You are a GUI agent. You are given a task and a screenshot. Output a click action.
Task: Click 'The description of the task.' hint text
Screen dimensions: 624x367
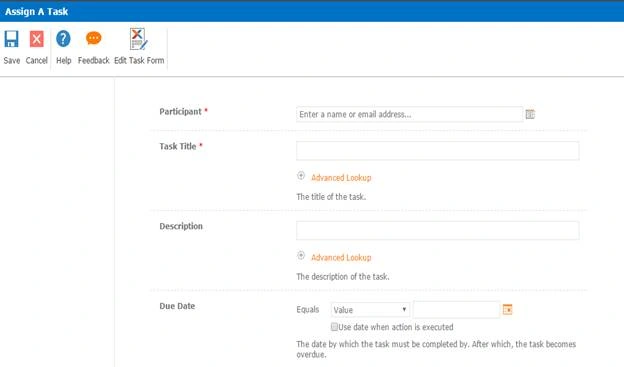point(343,276)
